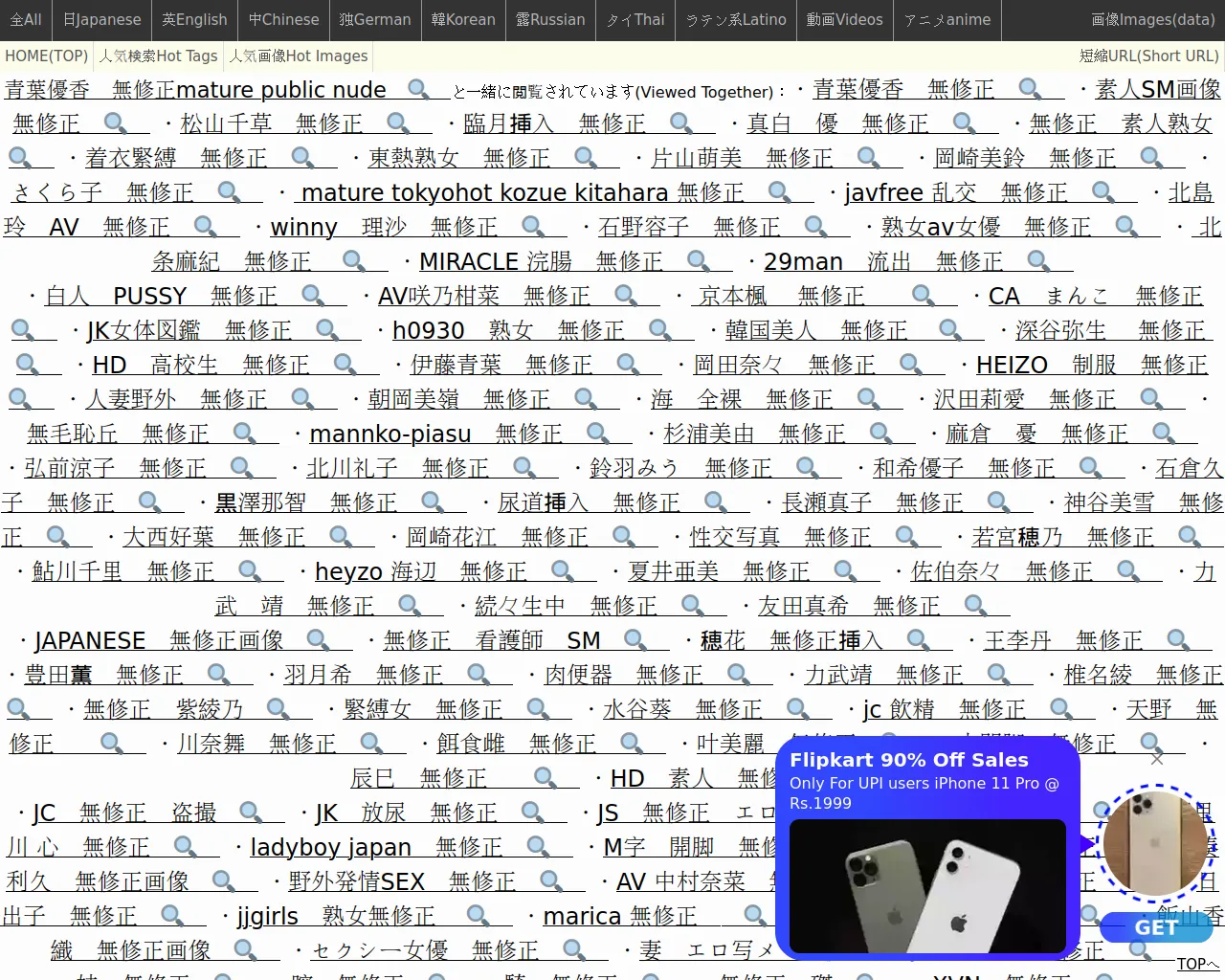Close the Flipkart ad with the X
This screenshot has height=980, width=1225.
click(1156, 759)
